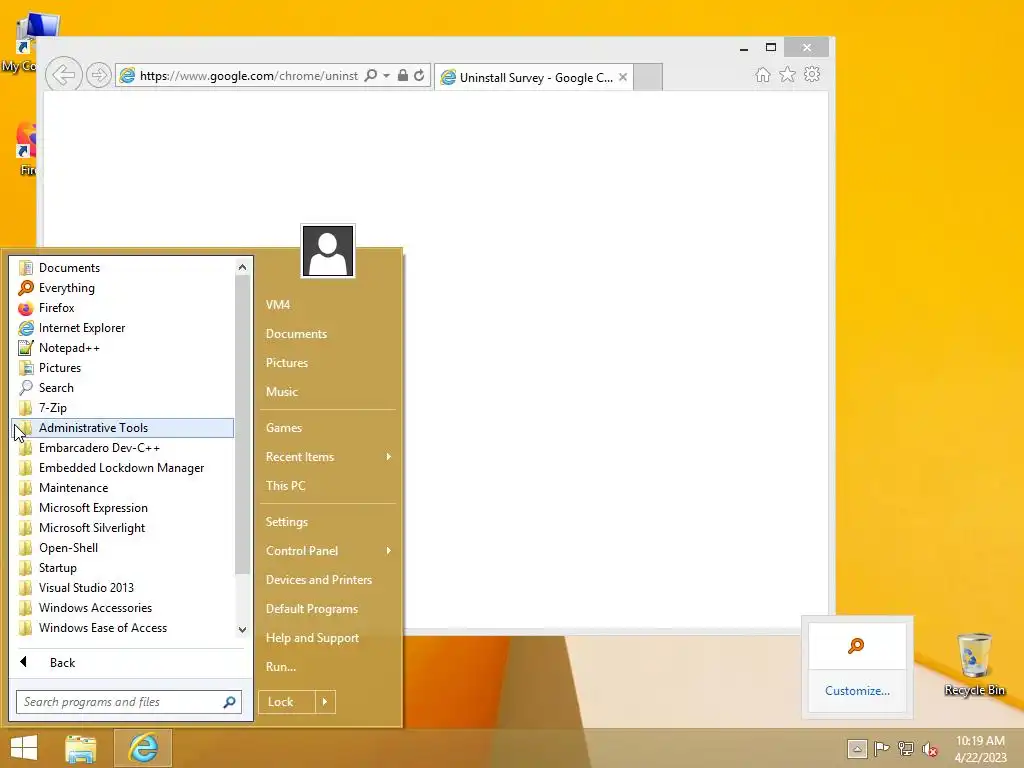Screen dimensions: 1024x768
Task: Launch Firefox from the programs list
Action: tap(123, 308)
